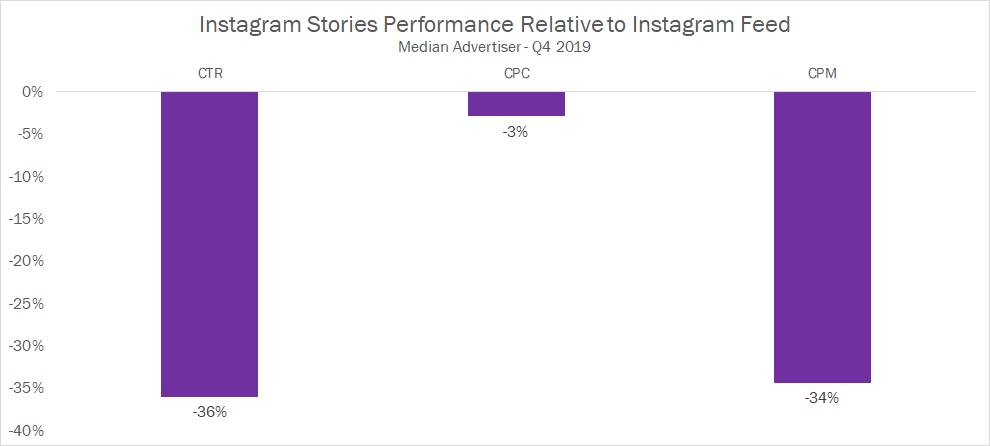
Task: Select the -30% axis tick label
Action: [x=27, y=346]
